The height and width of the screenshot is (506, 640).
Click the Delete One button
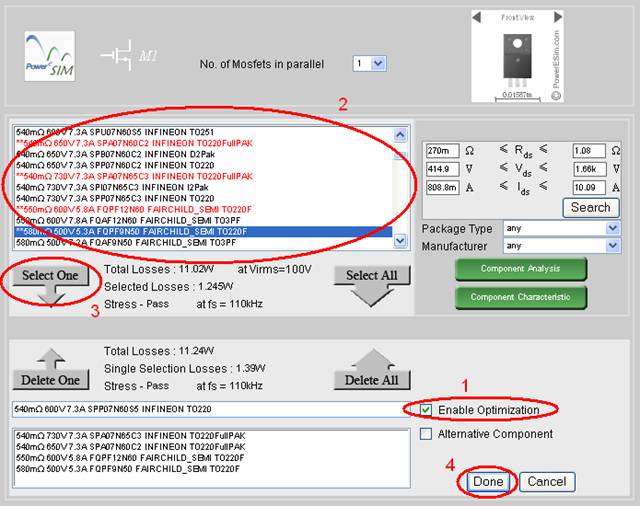pos(51,371)
